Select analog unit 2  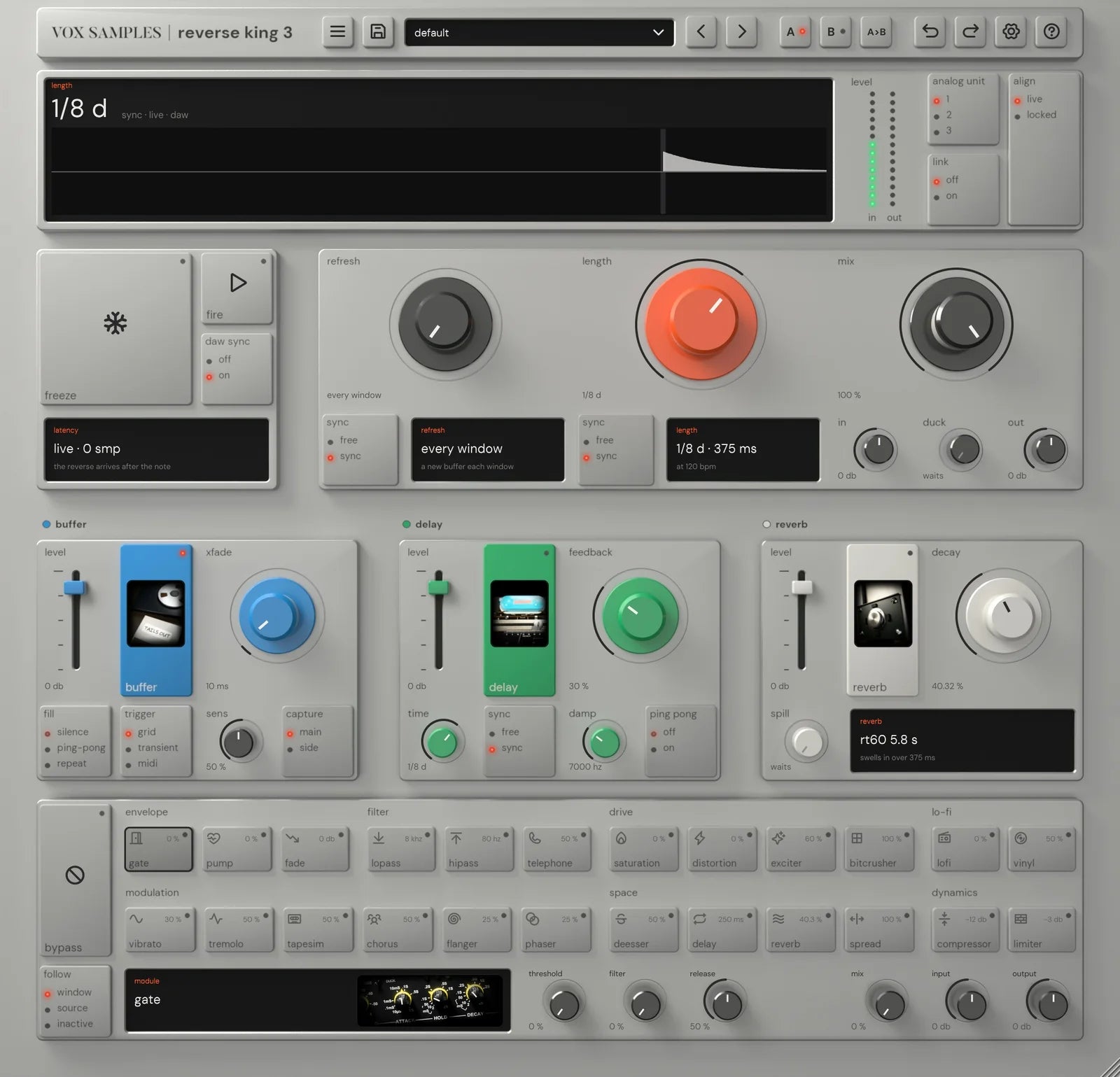point(942,115)
